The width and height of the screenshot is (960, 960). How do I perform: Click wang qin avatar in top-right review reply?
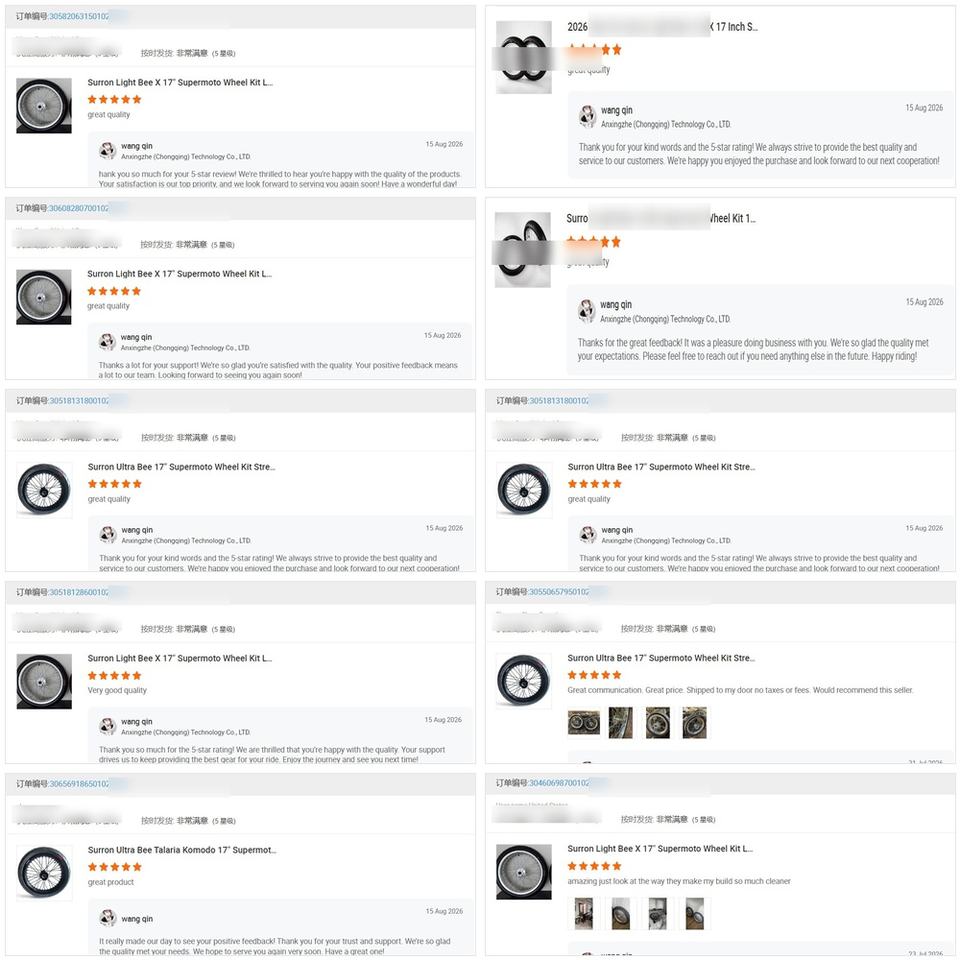pos(587,116)
